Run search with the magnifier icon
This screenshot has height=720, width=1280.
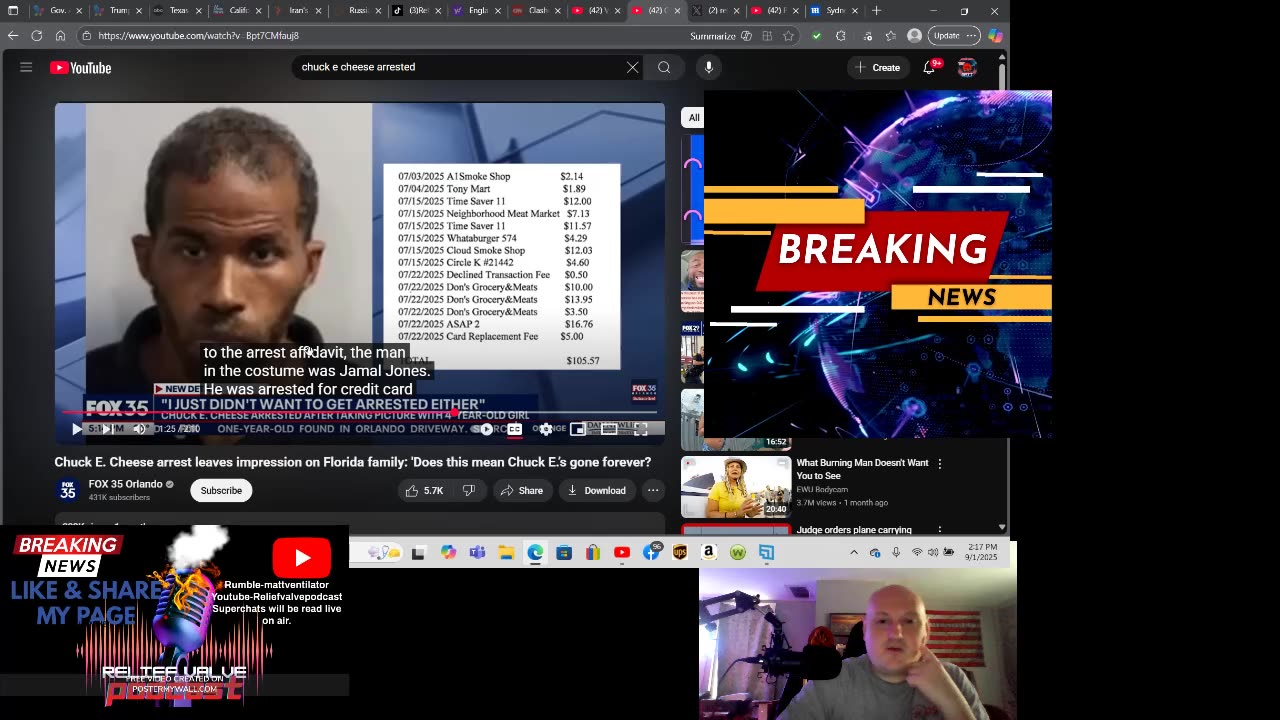point(664,67)
